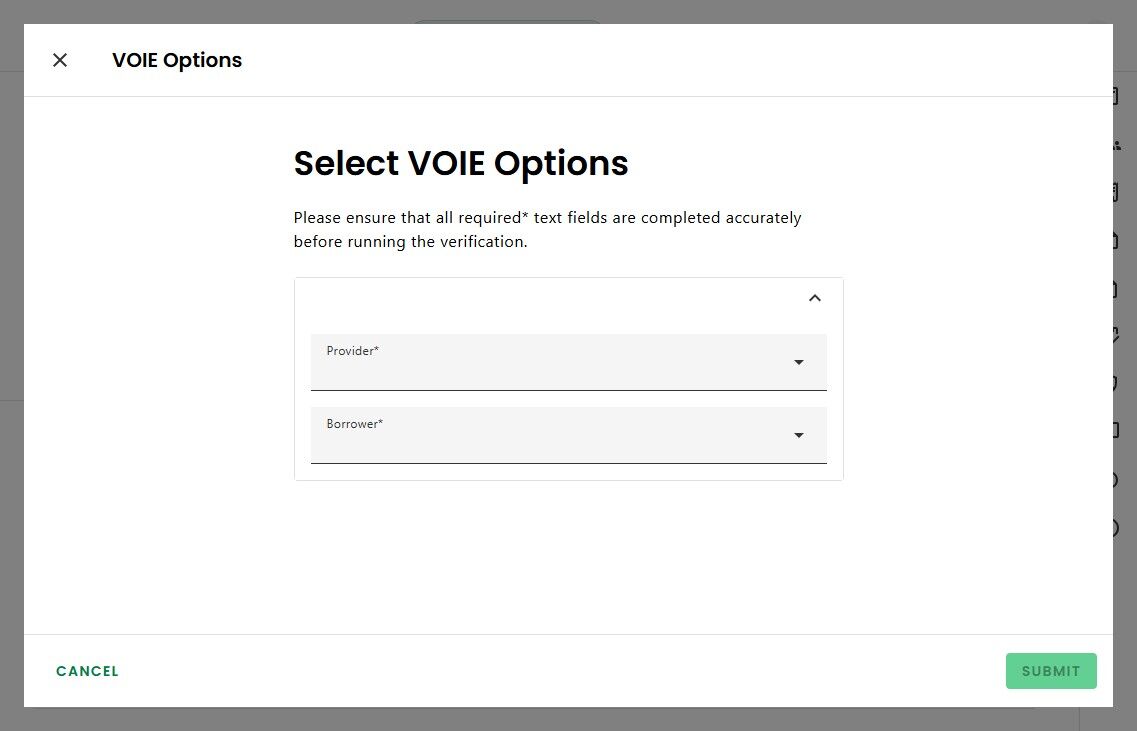Click the 'VOIE Options' dialog title

point(177,60)
